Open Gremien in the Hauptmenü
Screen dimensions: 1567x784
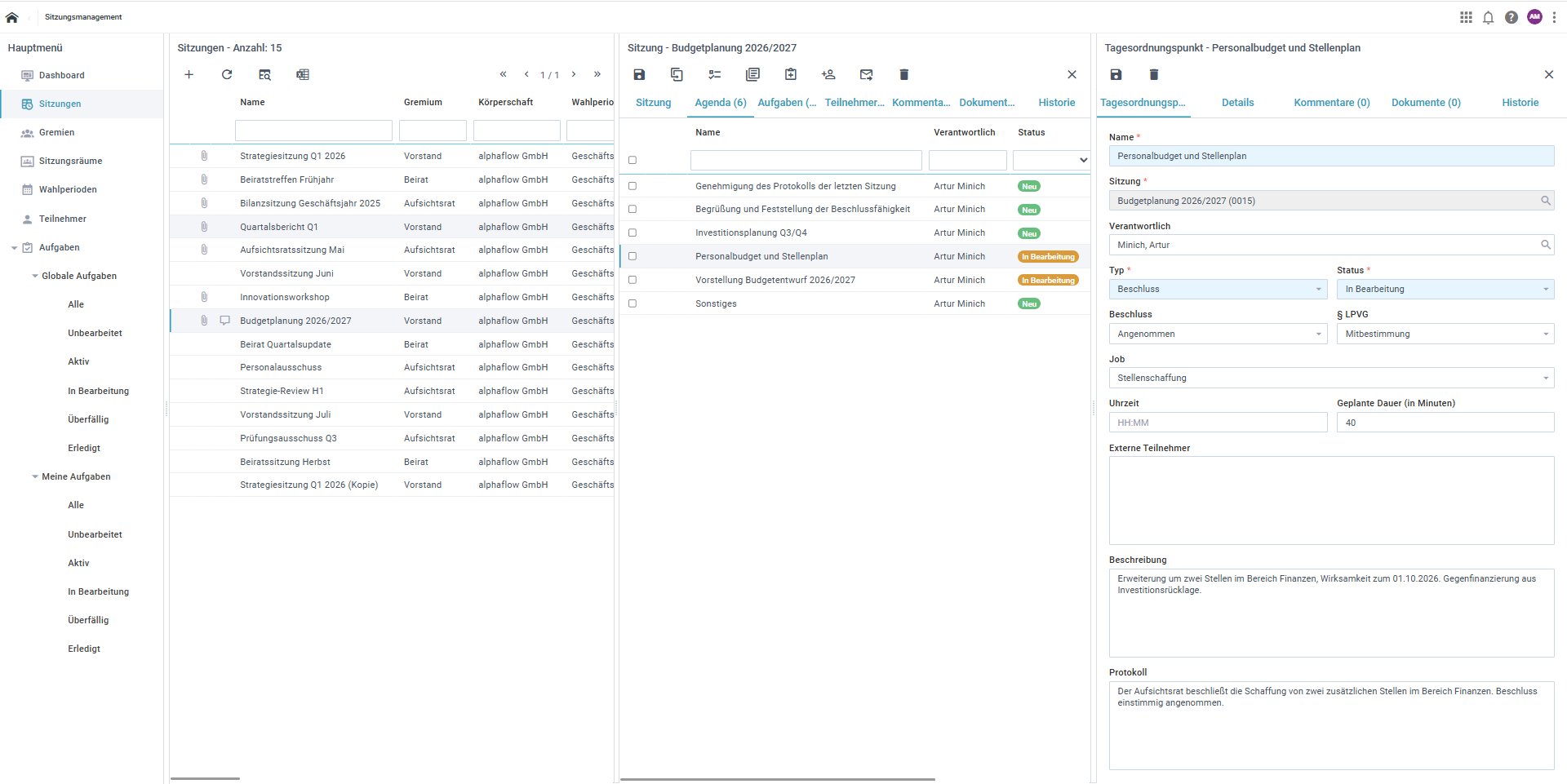(56, 132)
